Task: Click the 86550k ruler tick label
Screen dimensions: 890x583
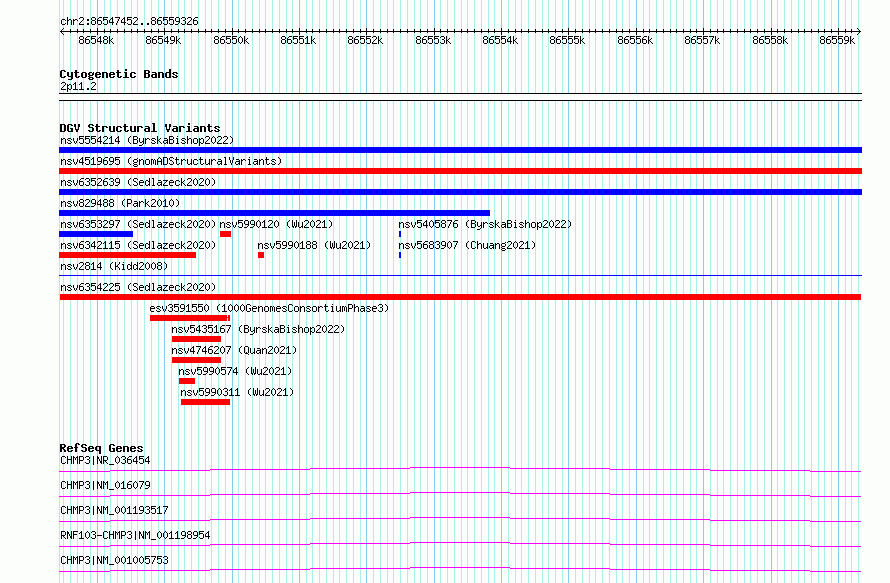Action: click(x=231, y=41)
